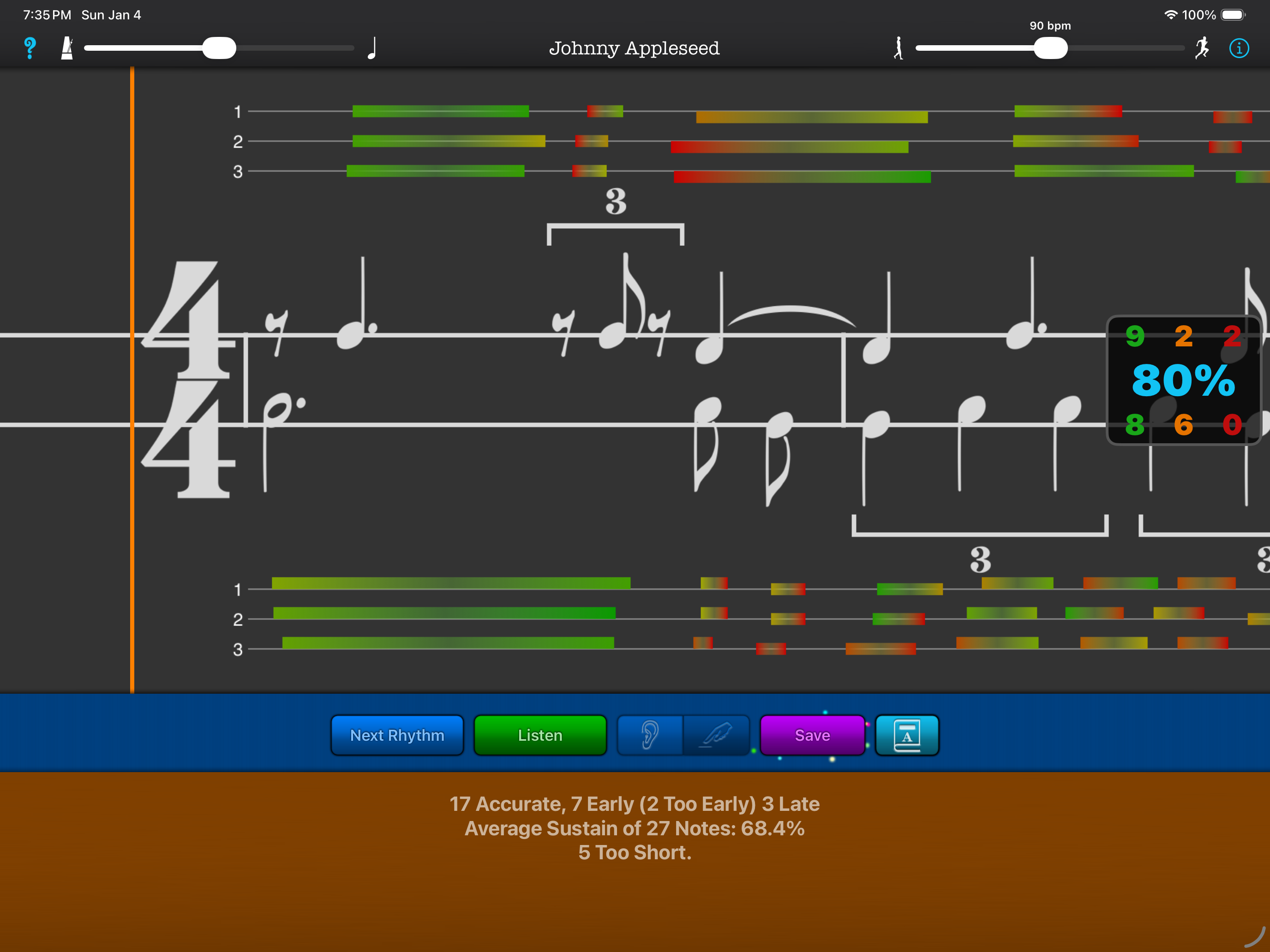Screen dimensions: 1270x952
Task: Tap the running figure fast-tempo icon
Action: [x=1202, y=48]
